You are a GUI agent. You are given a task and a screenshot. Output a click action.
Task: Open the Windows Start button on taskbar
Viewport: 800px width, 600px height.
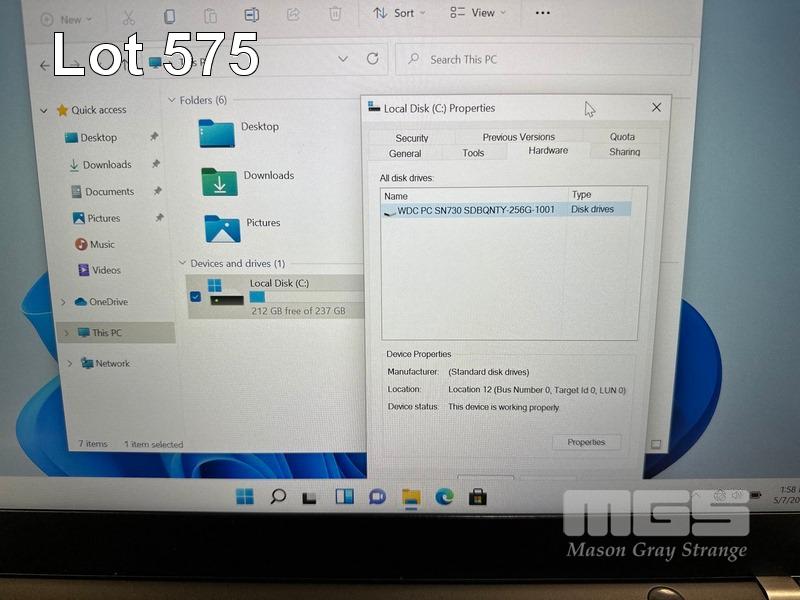coord(244,497)
